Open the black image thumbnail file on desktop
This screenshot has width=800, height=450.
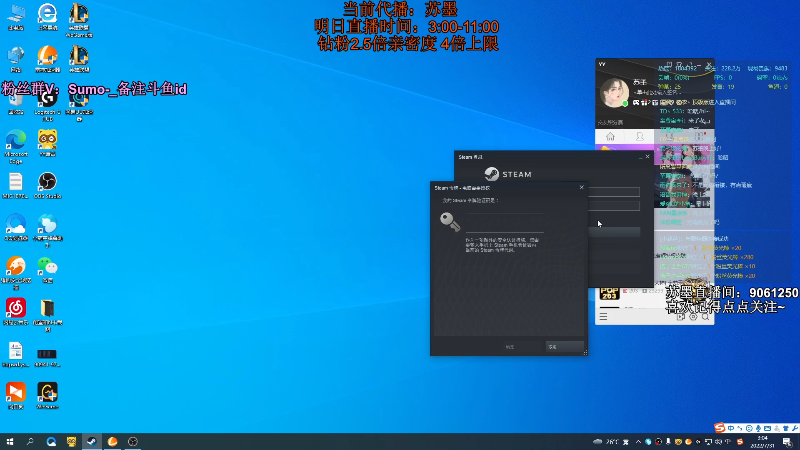[47, 357]
